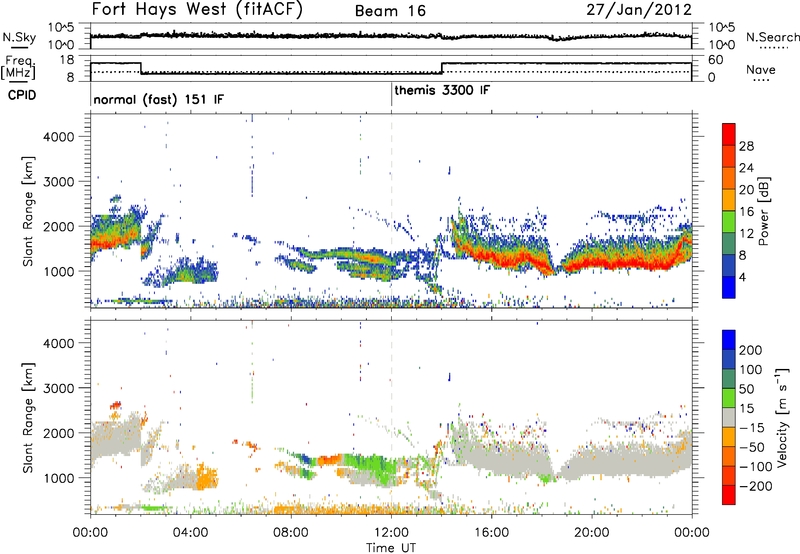Click the gray band of velocity colorbar

point(729,417)
